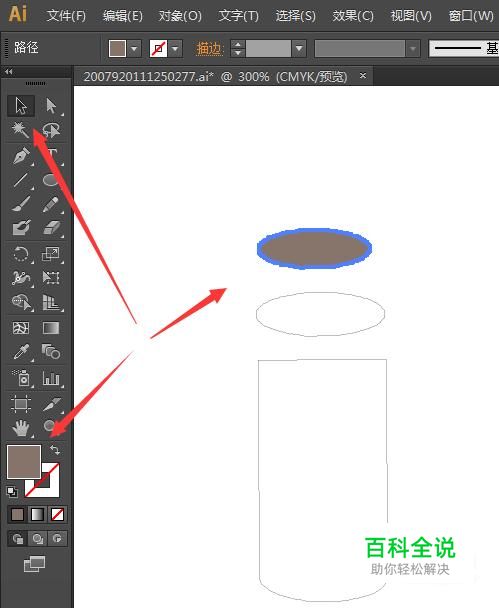This screenshot has width=499, height=608.
Task: Open fill color dropdown in control bar
Action: click(134, 49)
